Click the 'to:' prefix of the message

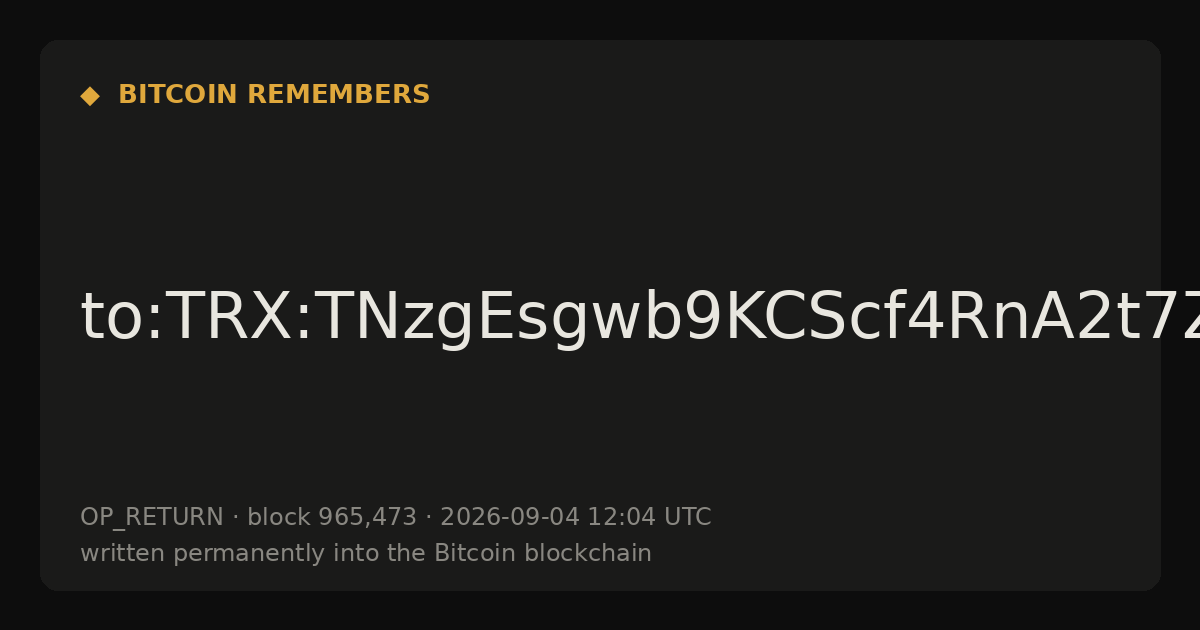pyautogui.click(x=121, y=318)
